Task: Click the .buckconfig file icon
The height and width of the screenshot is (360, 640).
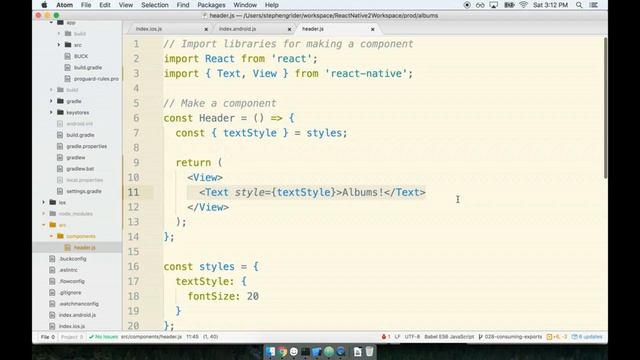Action: click(x=52, y=259)
